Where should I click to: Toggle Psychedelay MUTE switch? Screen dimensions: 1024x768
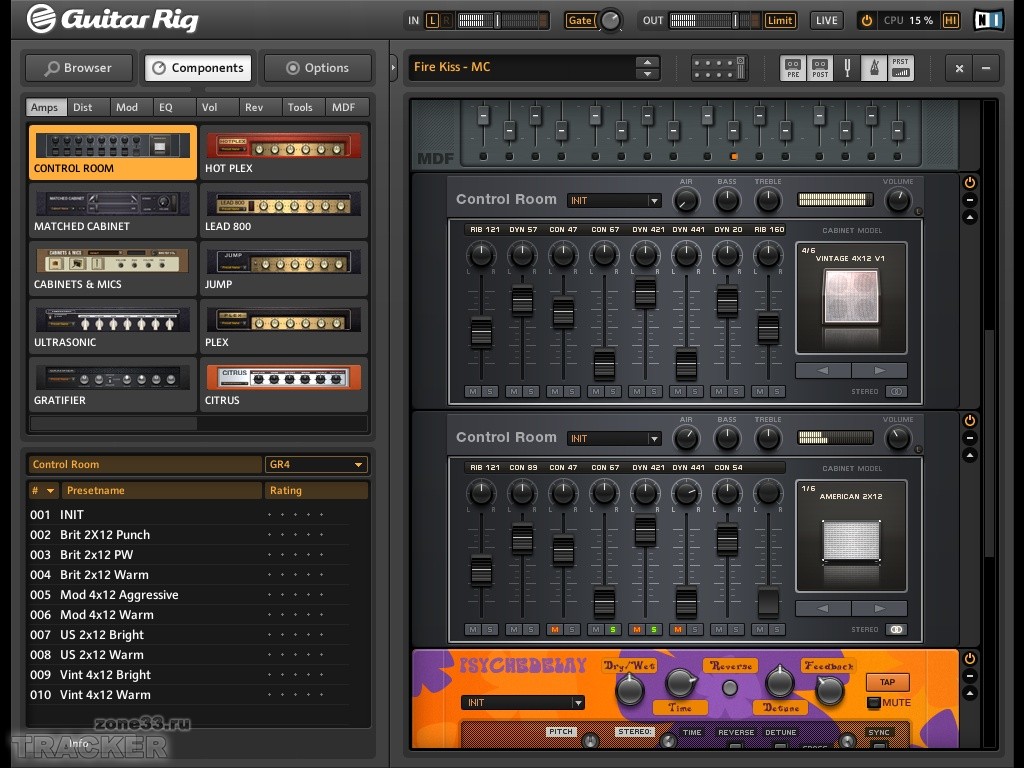click(x=873, y=703)
